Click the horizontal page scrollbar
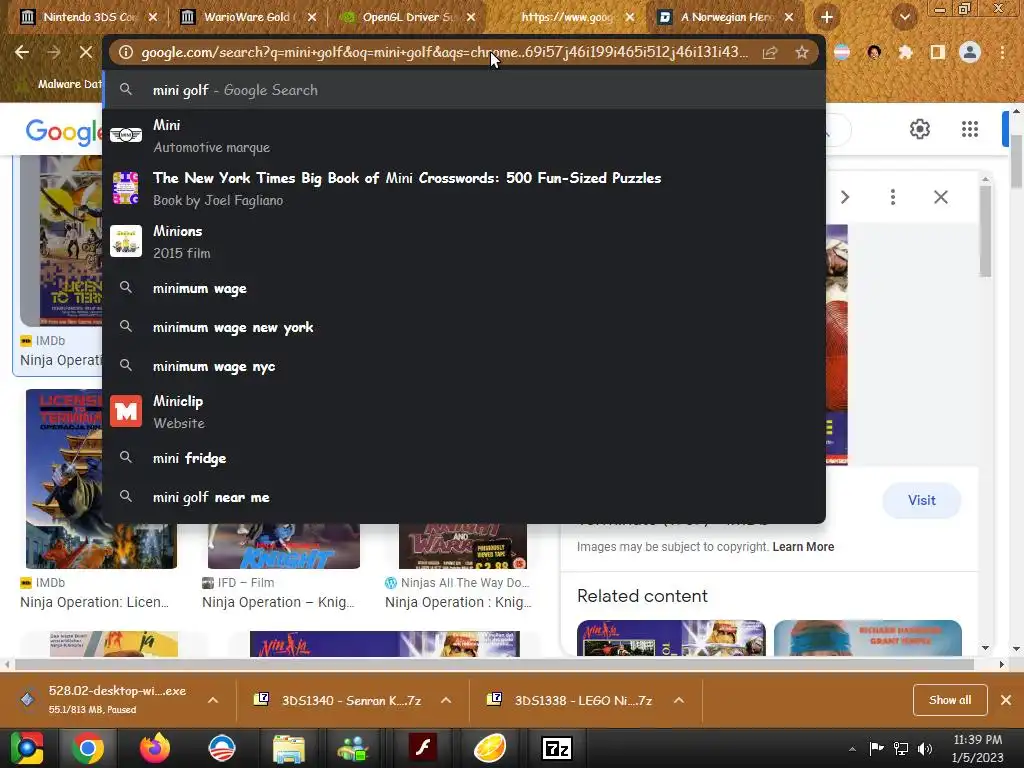The height and width of the screenshot is (768, 1024). (x=494, y=664)
